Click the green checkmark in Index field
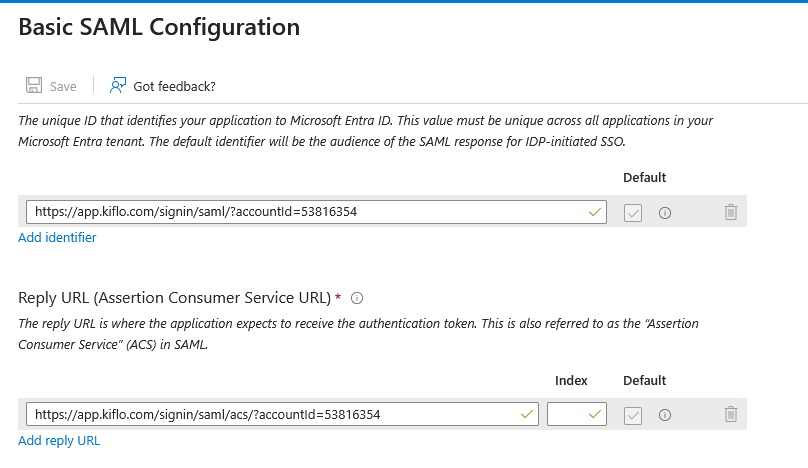808x468 pixels. click(595, 414)
